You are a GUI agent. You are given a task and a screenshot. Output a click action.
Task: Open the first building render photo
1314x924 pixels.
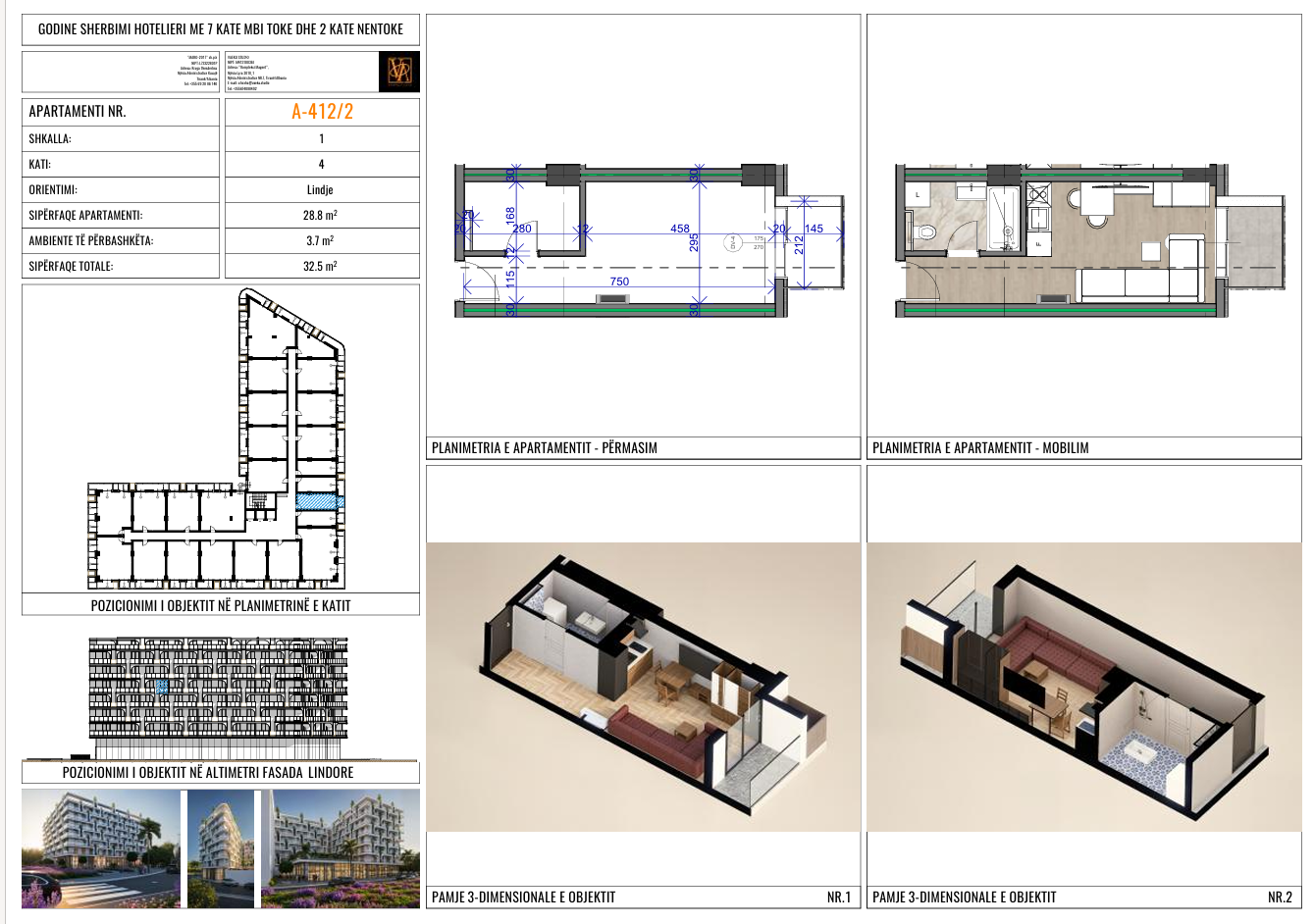101,848
